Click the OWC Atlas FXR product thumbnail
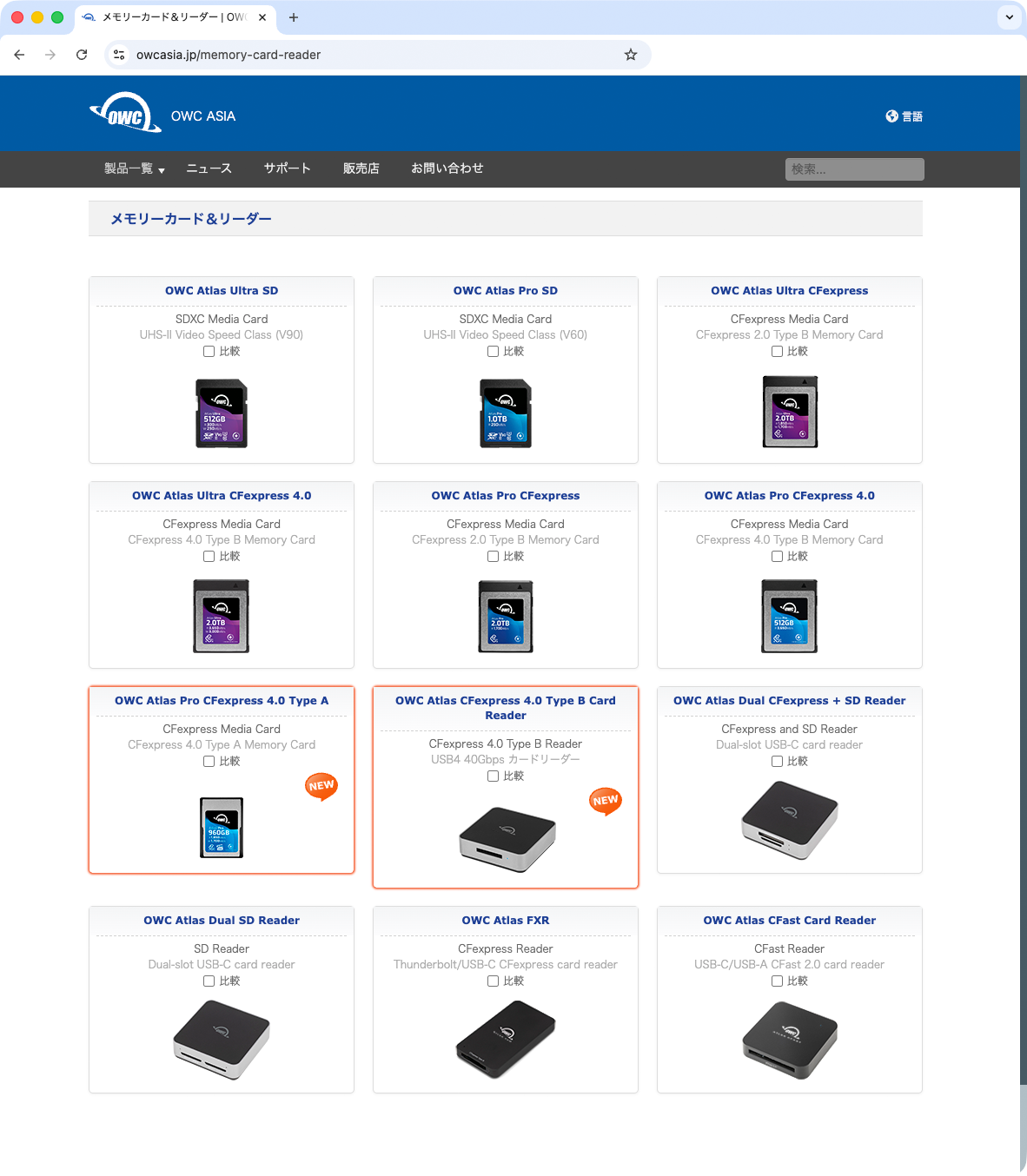Image resolution: width=1027 pixels, height=1176 pixels. [505, 1040]
